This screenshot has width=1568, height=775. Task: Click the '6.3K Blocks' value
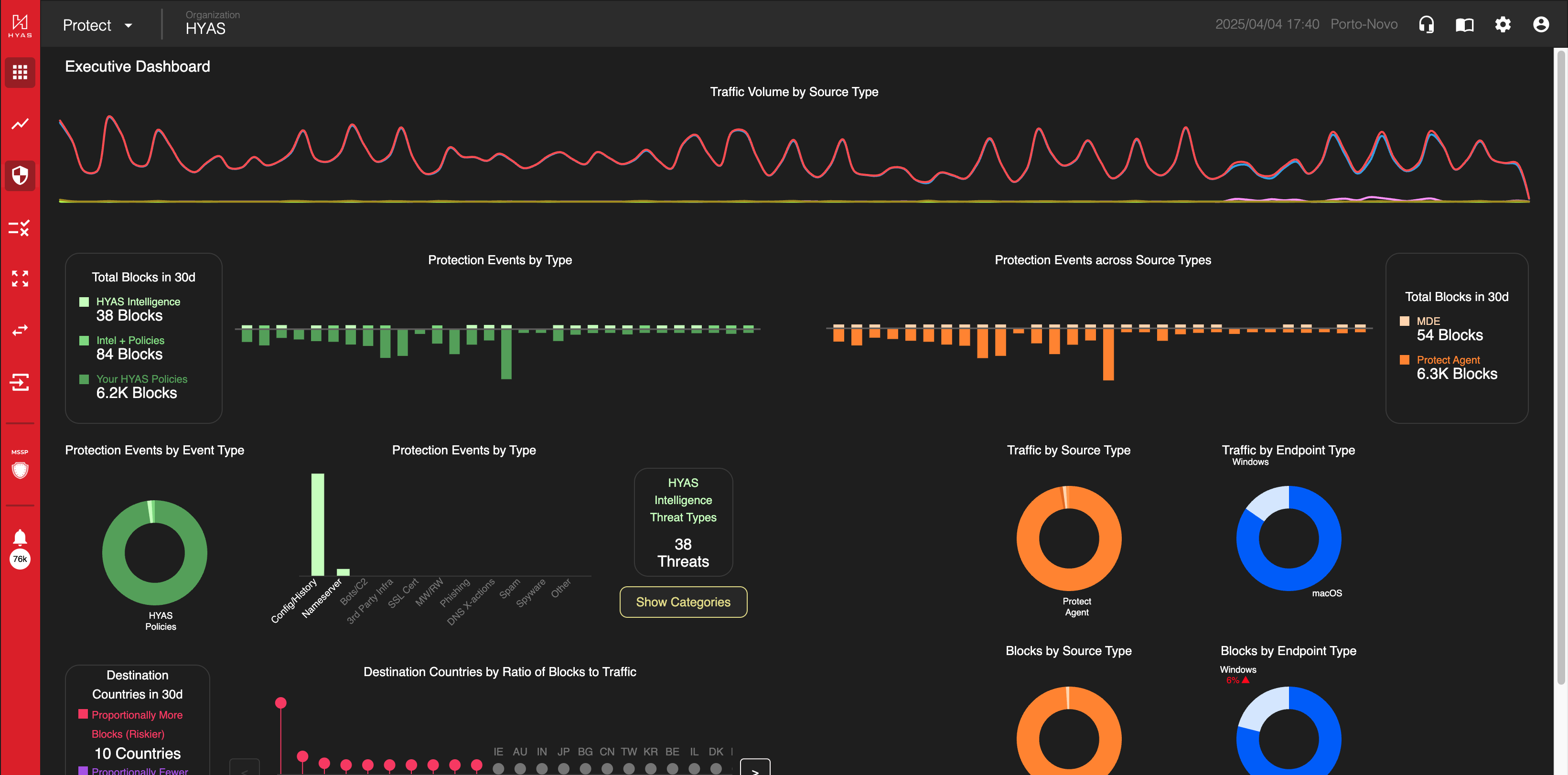(1457, 374)
